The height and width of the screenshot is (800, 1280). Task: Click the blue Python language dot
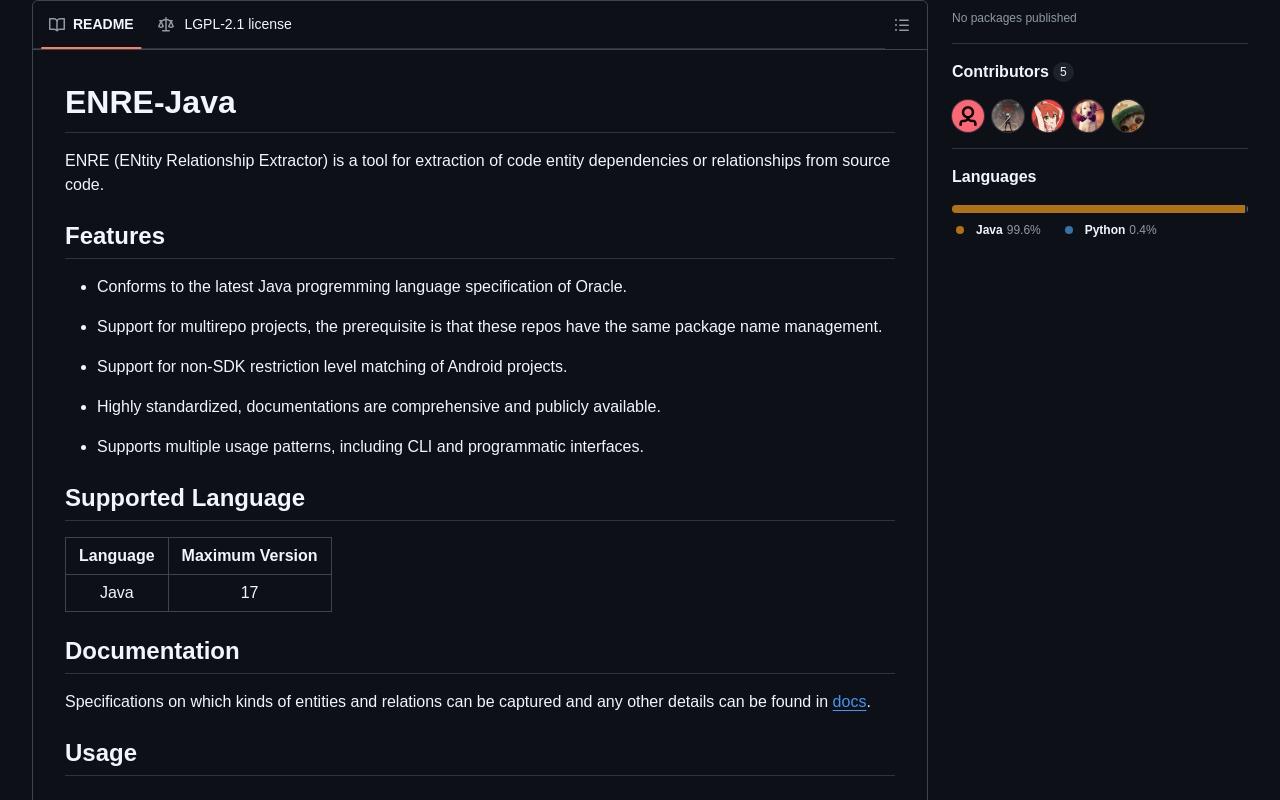coord(1069,230)
